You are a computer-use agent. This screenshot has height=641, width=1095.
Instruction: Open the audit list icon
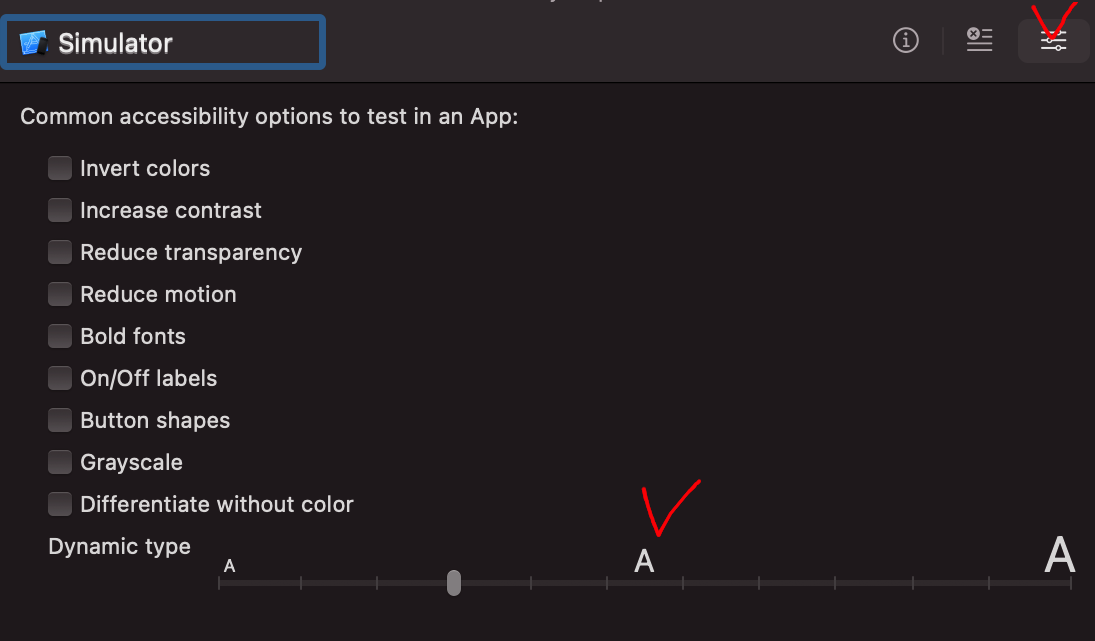click(x=979, y=40)
